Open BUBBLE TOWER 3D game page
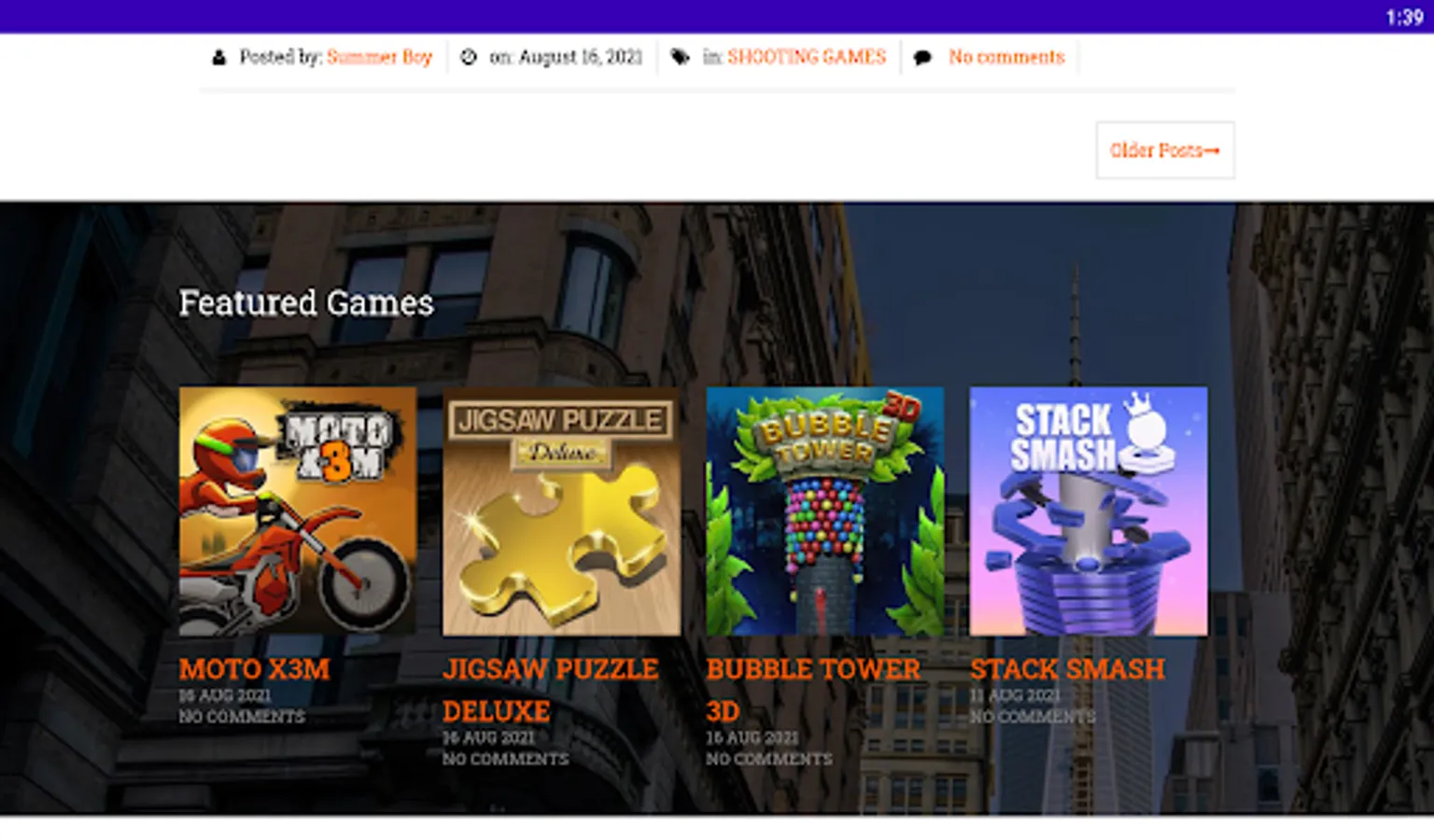The height and width of the screenshot is (840, 1434). [x=811, y=669]
